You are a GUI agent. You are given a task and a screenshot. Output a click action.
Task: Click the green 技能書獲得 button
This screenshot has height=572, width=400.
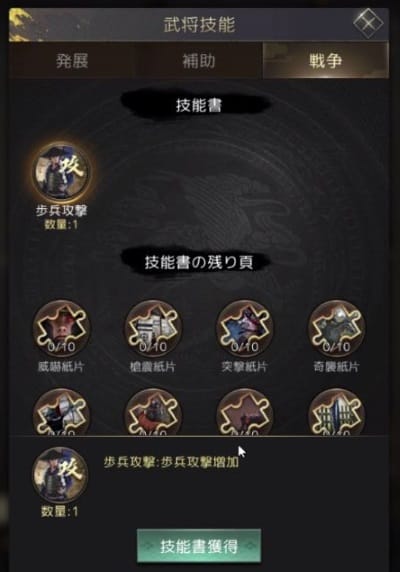[x=199, y=546]
